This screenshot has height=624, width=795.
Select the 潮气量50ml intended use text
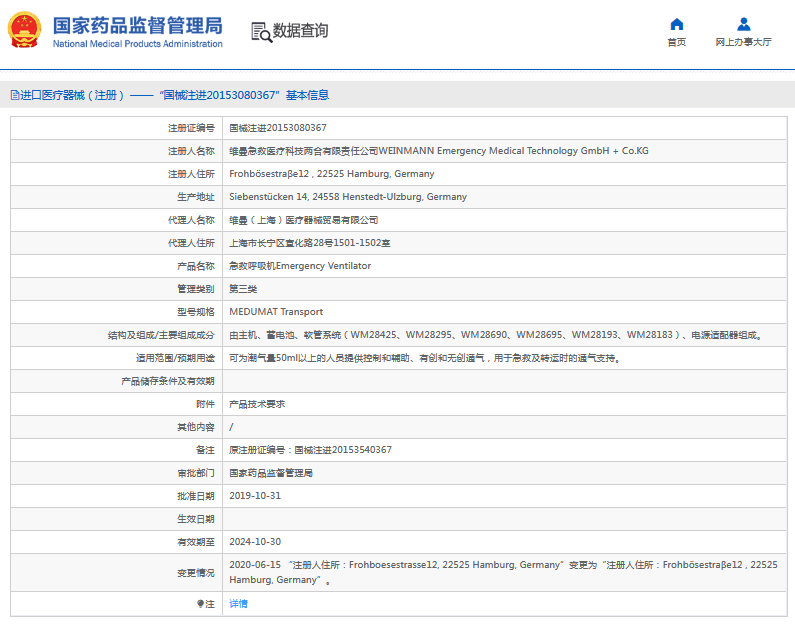click(x=425, y=358)
